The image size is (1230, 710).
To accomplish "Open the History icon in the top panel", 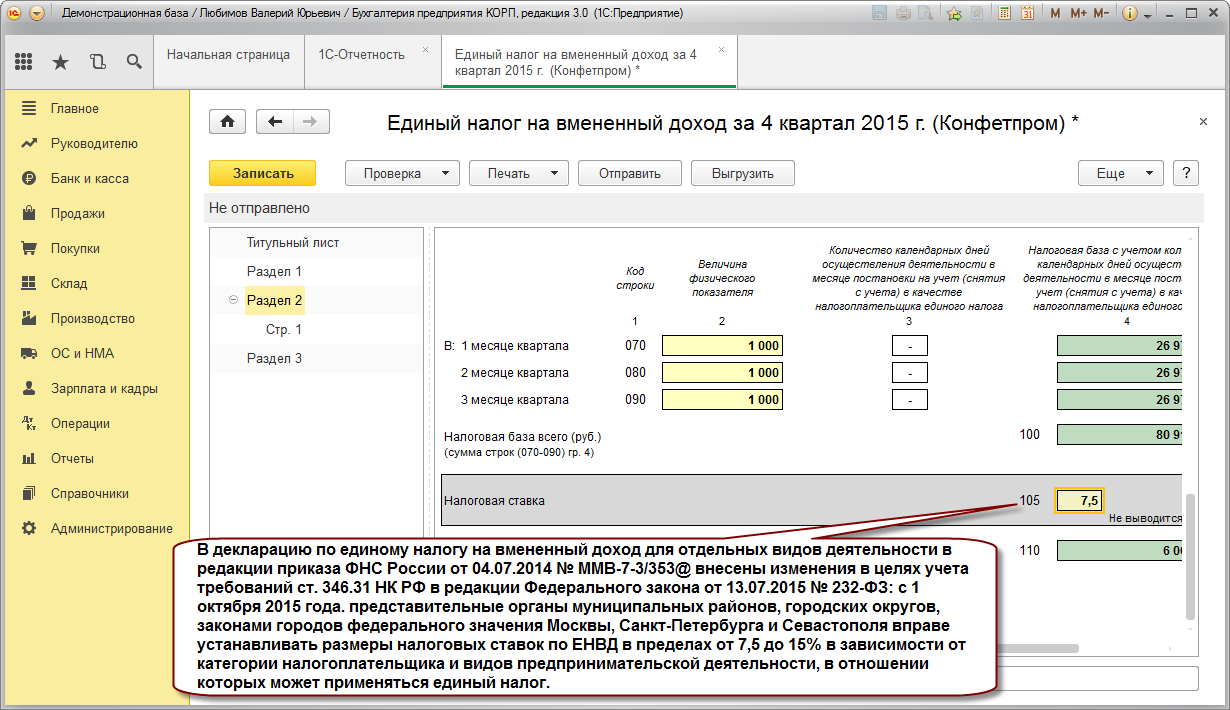I will coord(97,62).
